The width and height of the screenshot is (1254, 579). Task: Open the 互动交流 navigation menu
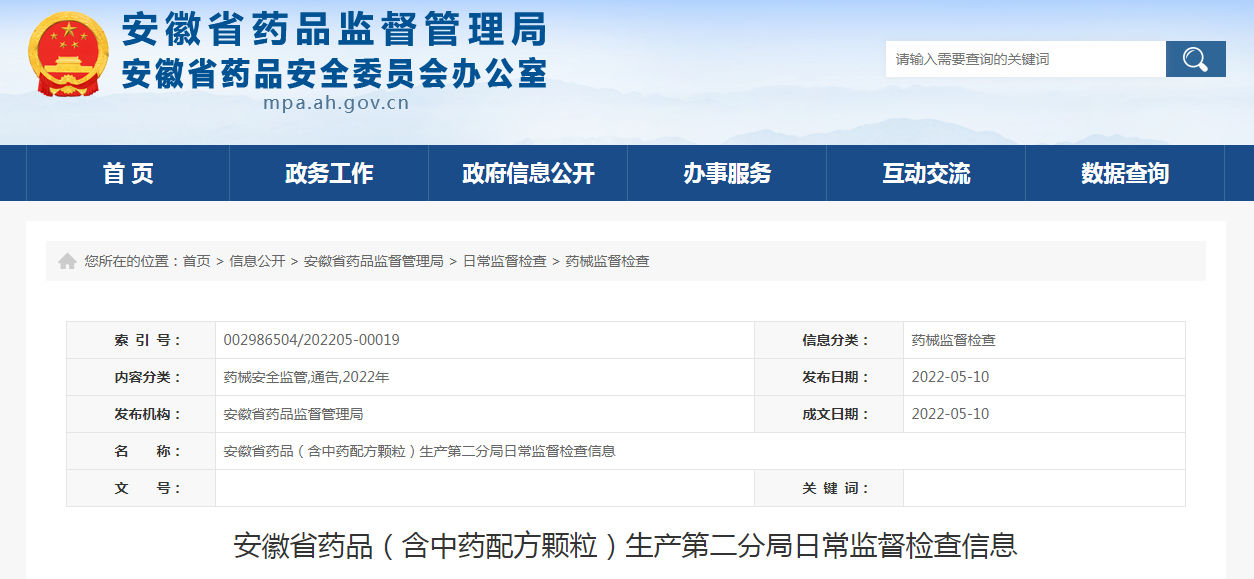tap(926, 173)
